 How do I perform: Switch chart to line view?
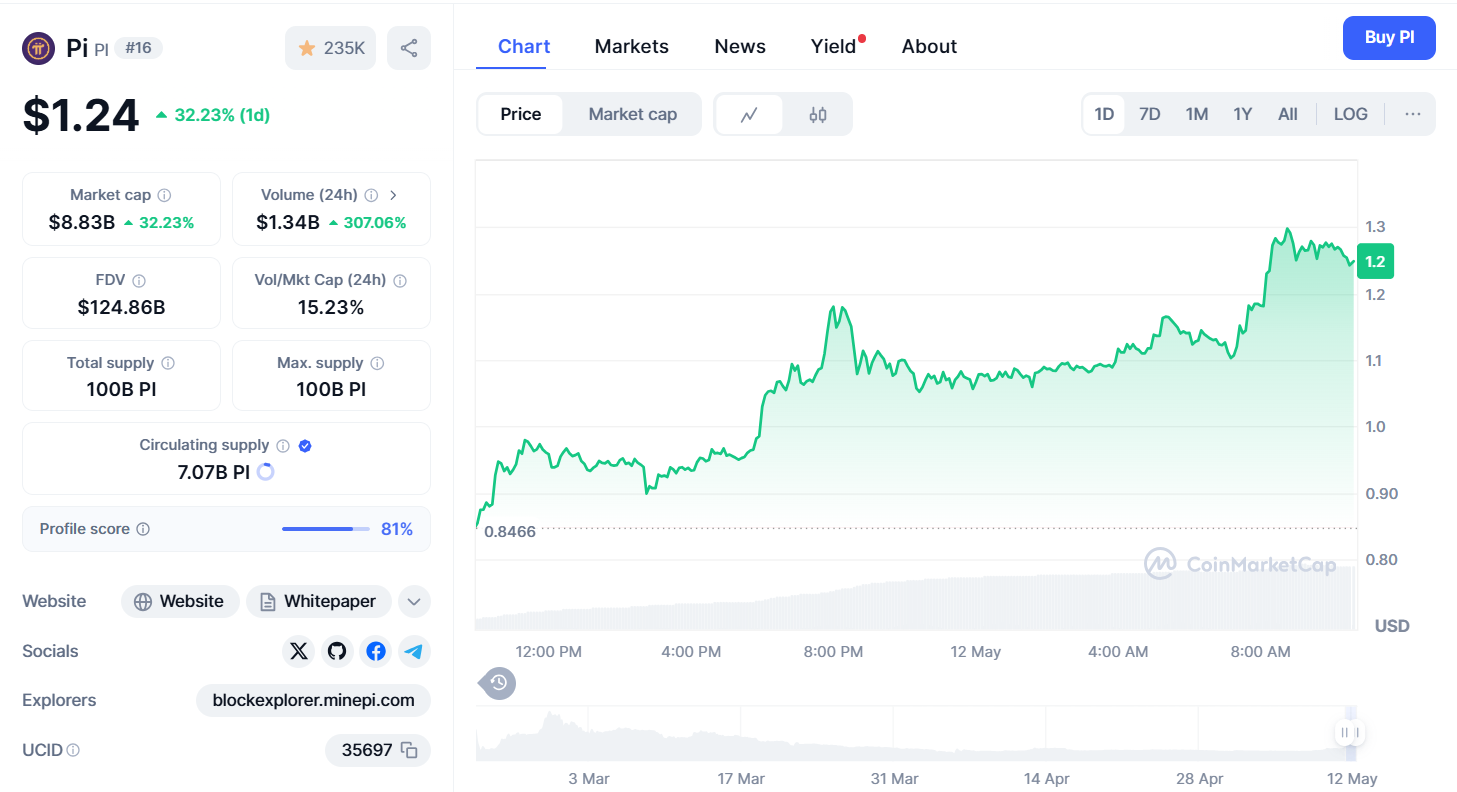749,115
